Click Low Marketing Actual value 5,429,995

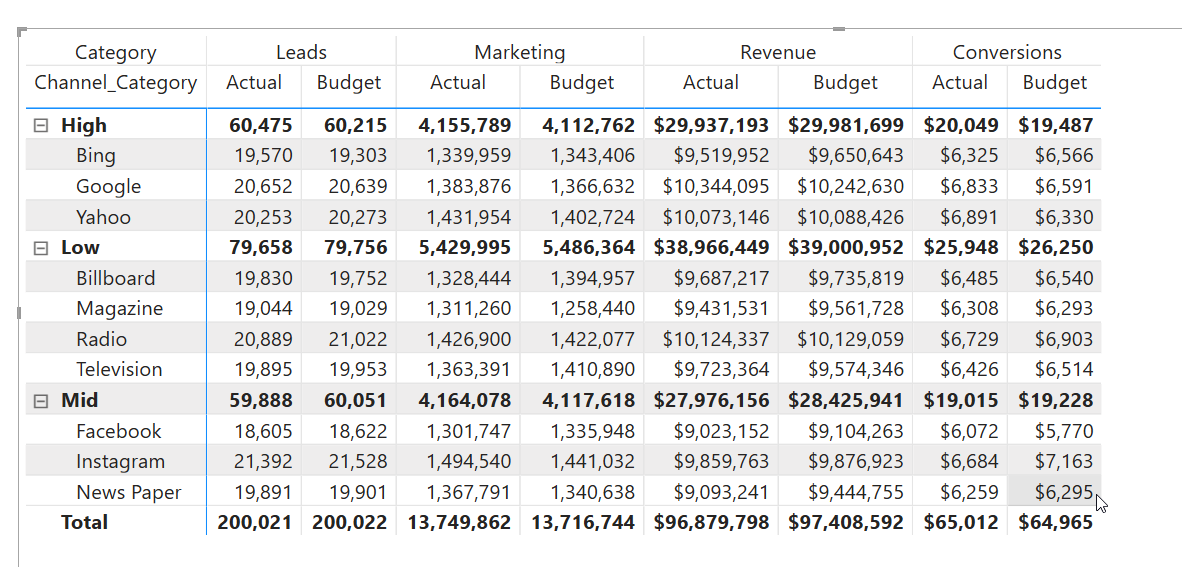[464, 247]
